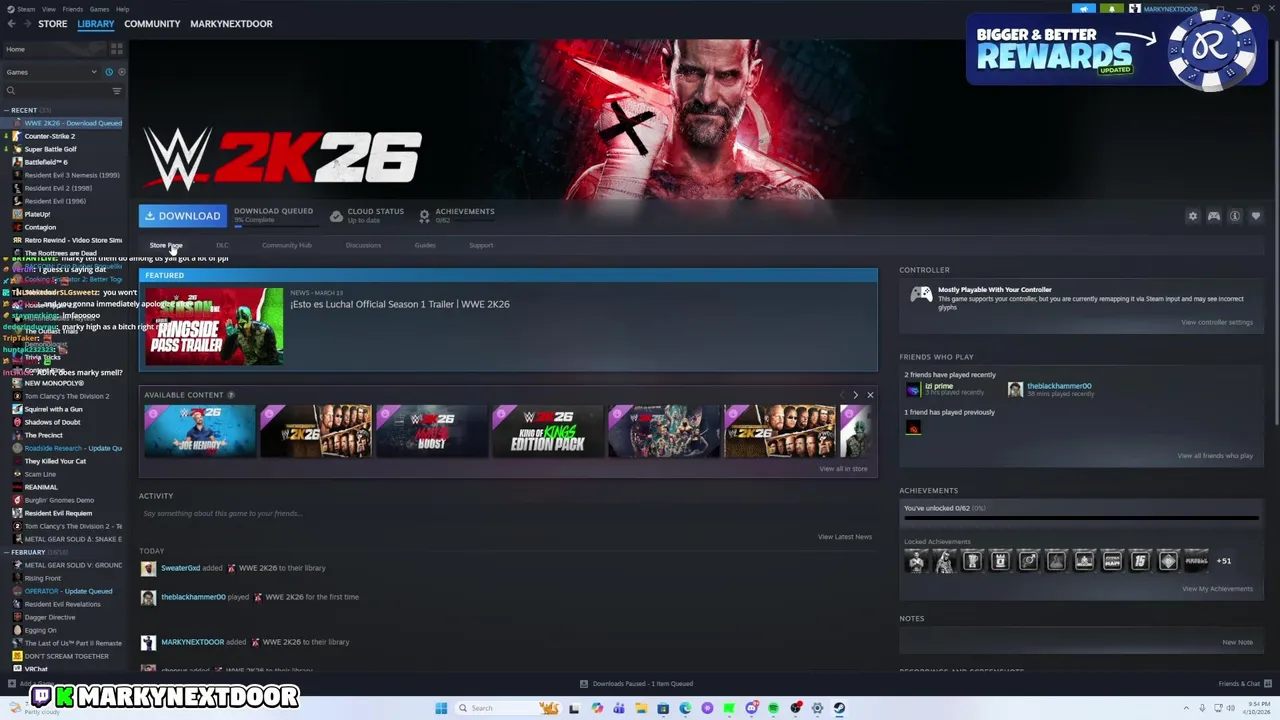Open the Community Hub link
Viewport: 1280px width, 720px height.
point(287,245)
